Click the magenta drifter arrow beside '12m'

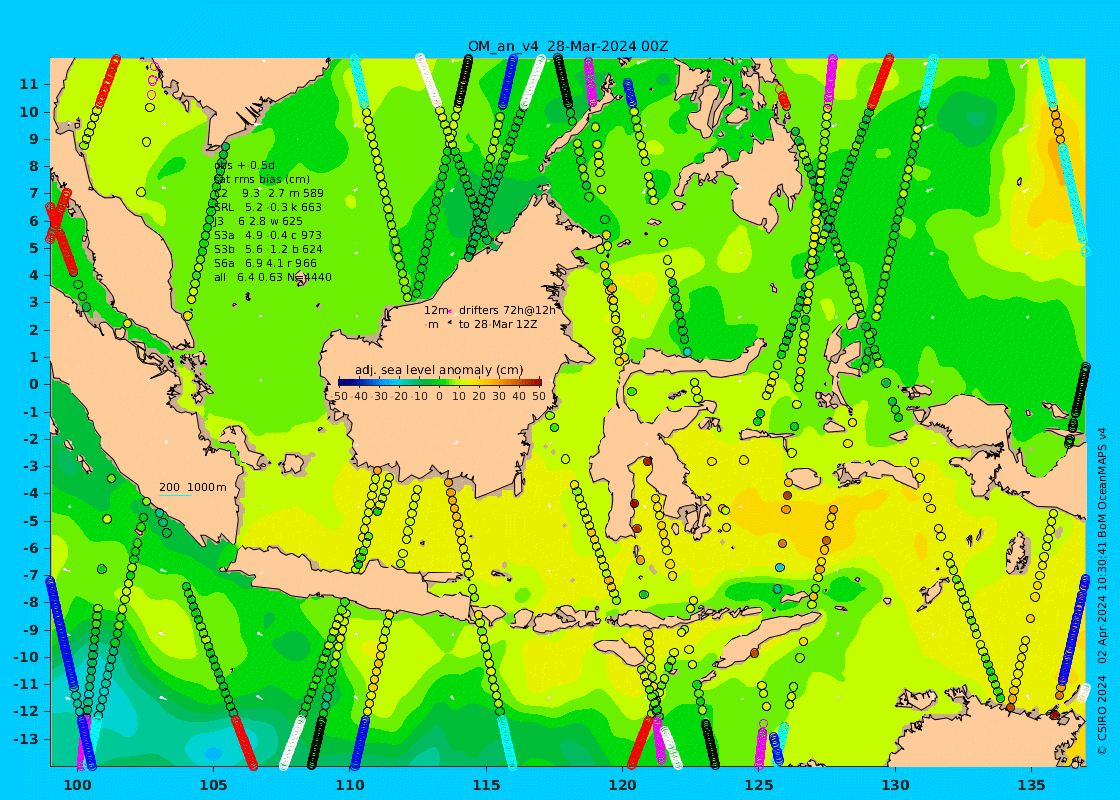(x=450, y=310)
